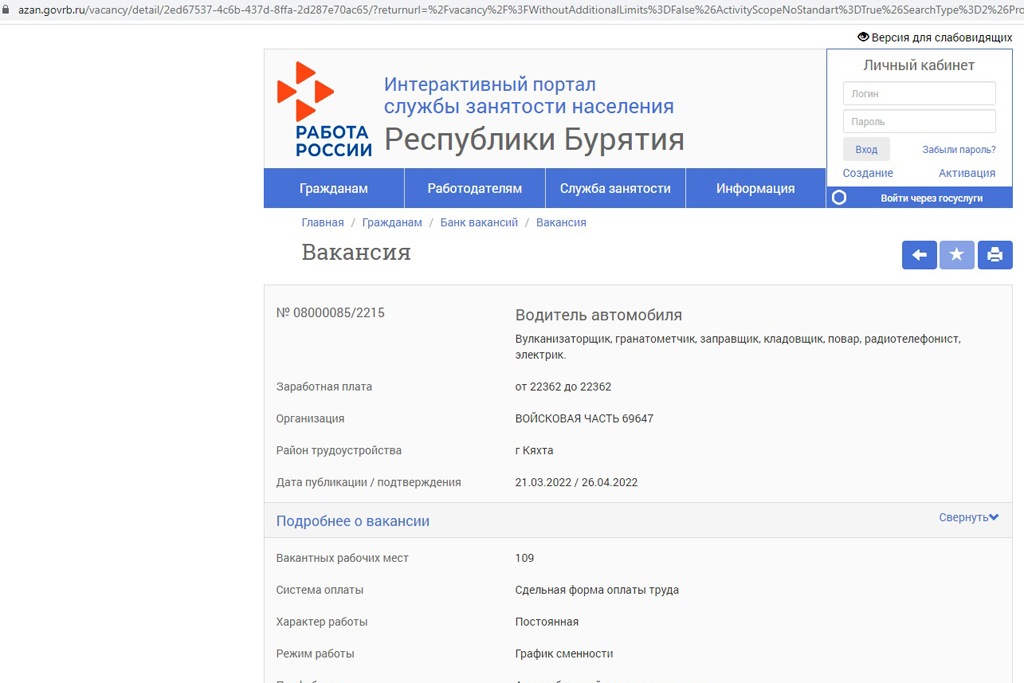Click the back arrow button
Viewport: 1024px width, 683px height.
(x=919, y=255)
